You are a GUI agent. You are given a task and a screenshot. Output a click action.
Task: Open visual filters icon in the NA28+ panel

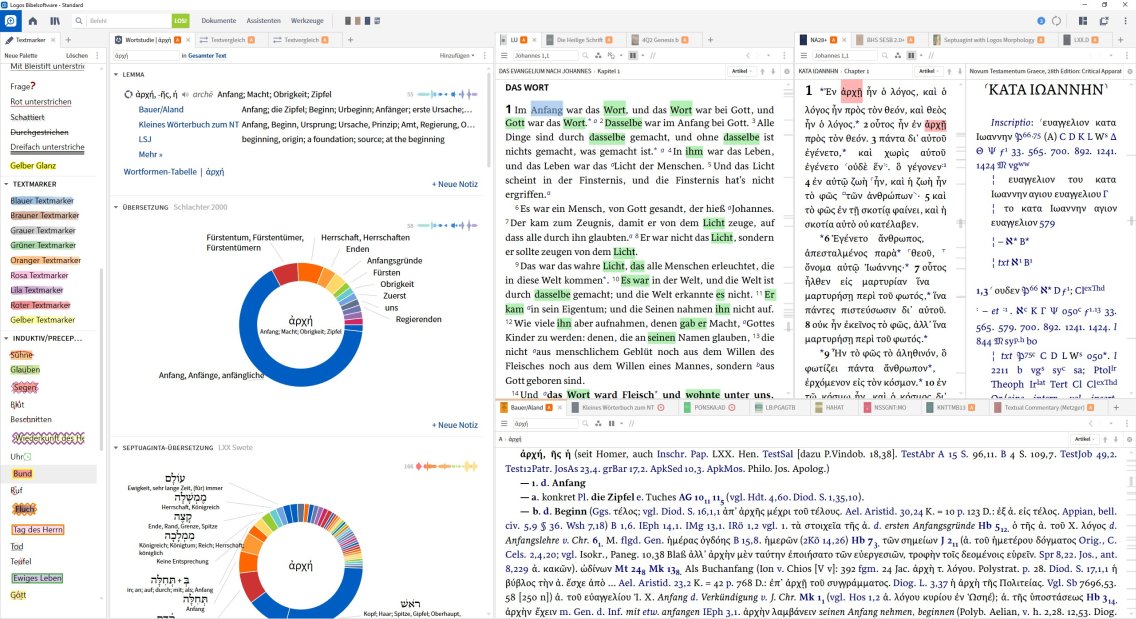(898, 56)
